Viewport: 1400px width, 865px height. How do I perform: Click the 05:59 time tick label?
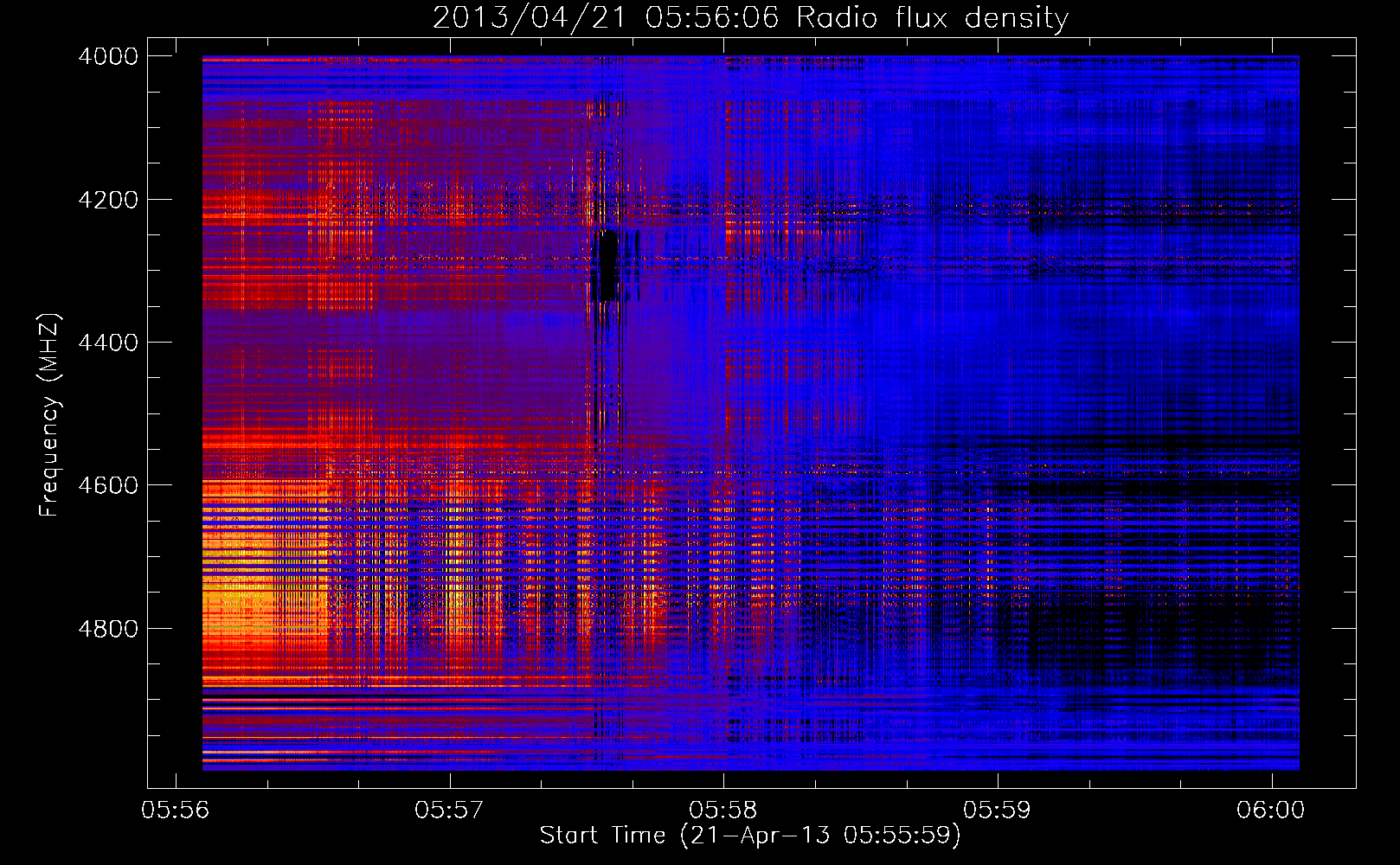pyautogui.click(x=998, y=810)
